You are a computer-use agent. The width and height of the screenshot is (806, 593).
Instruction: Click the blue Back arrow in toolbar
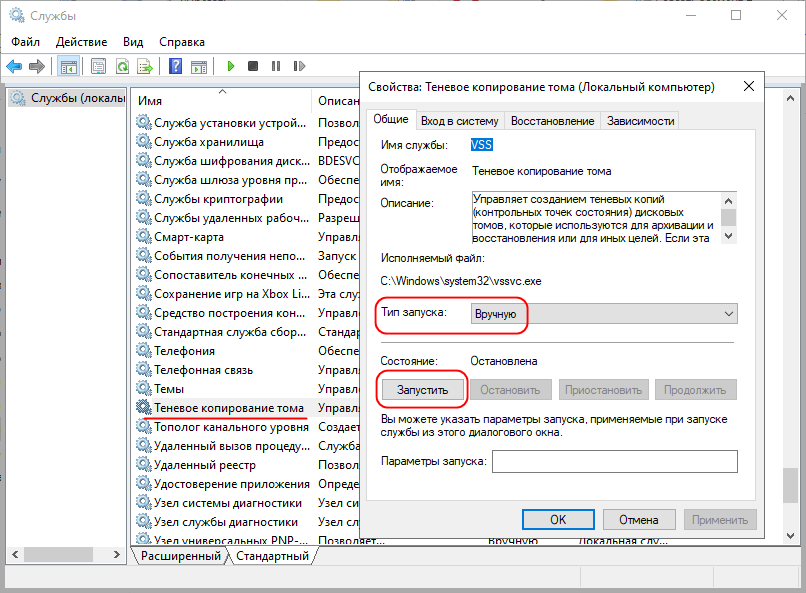point(14,66)
